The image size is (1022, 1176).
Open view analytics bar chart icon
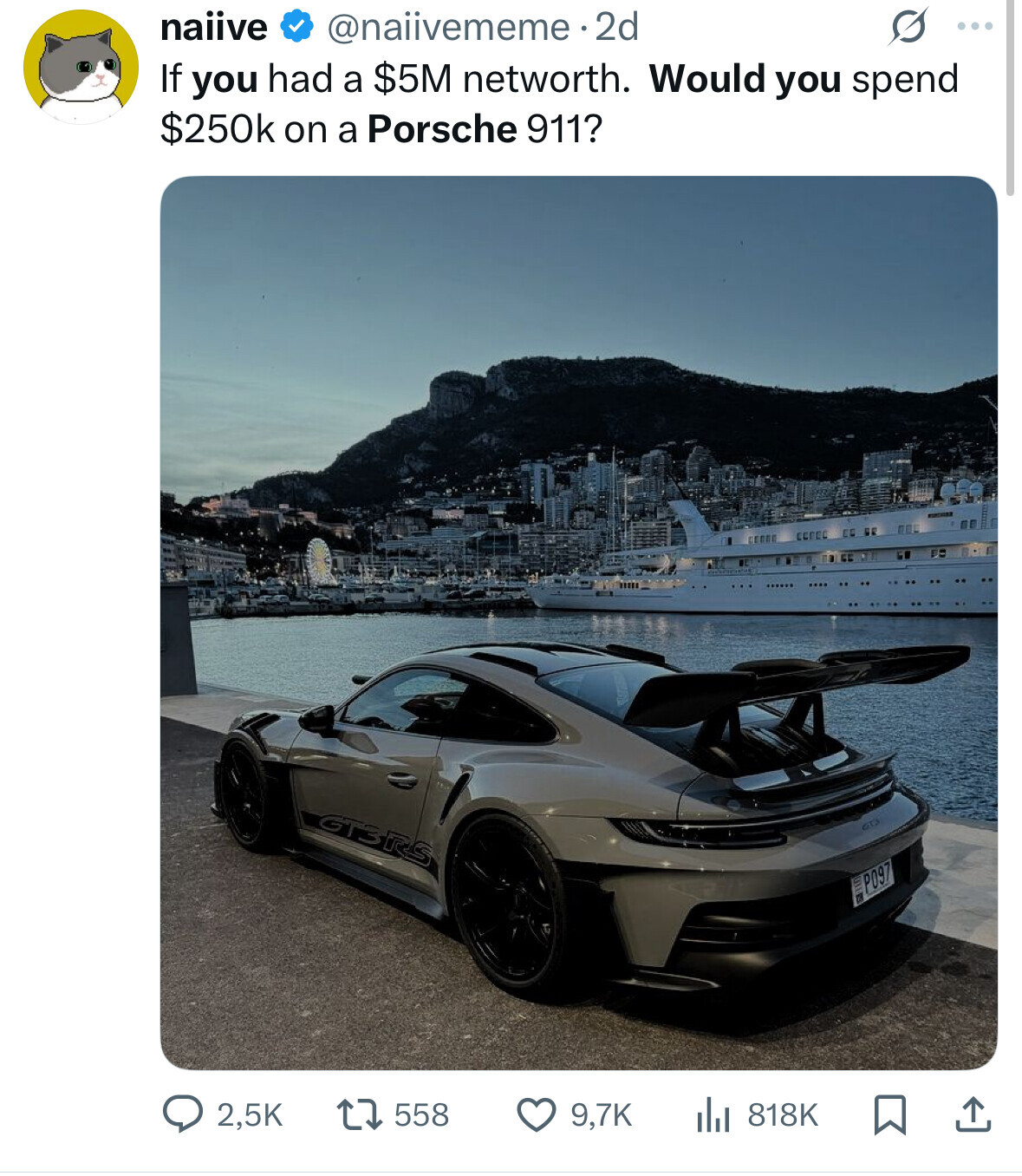pyautogui.click(x=713, y=1115)
